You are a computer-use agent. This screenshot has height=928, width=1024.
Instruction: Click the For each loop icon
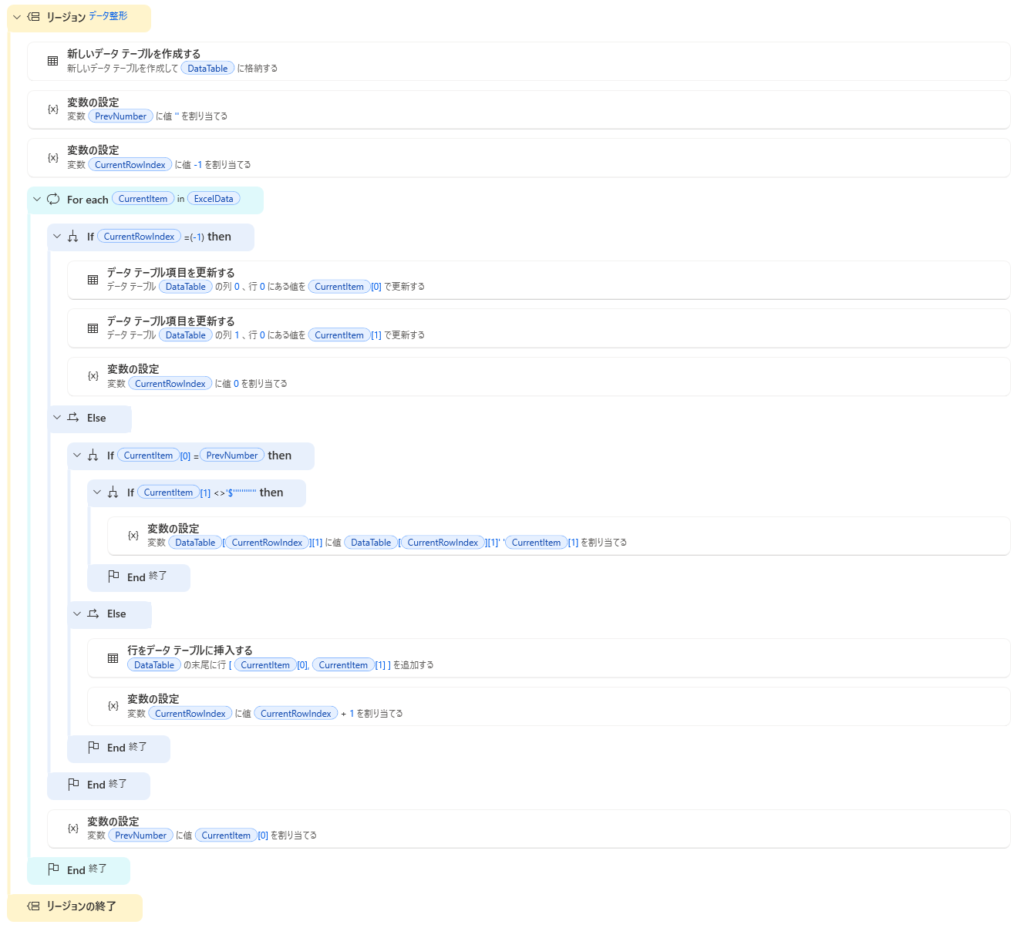click(53, 199)
